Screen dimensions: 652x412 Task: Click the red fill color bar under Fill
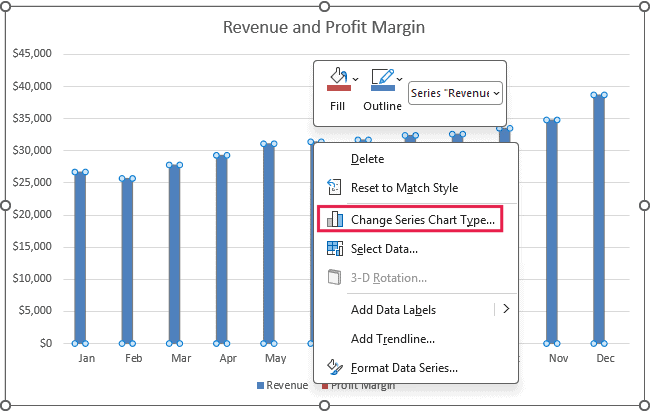pos(339,88)
